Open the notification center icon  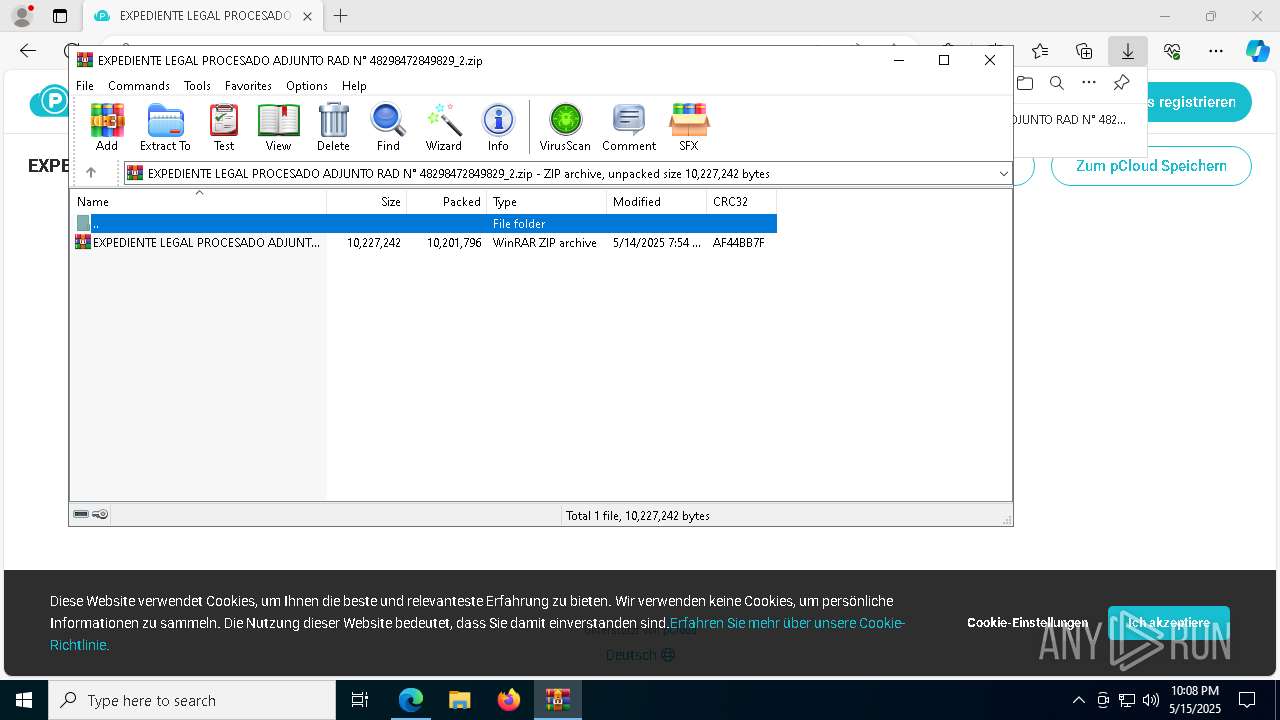click(x=1247, y=700)
